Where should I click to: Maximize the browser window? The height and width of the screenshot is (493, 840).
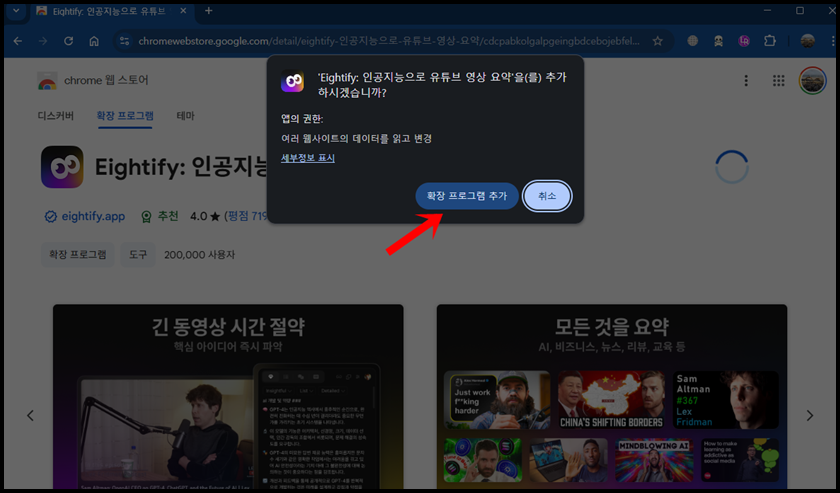point(800,11)
